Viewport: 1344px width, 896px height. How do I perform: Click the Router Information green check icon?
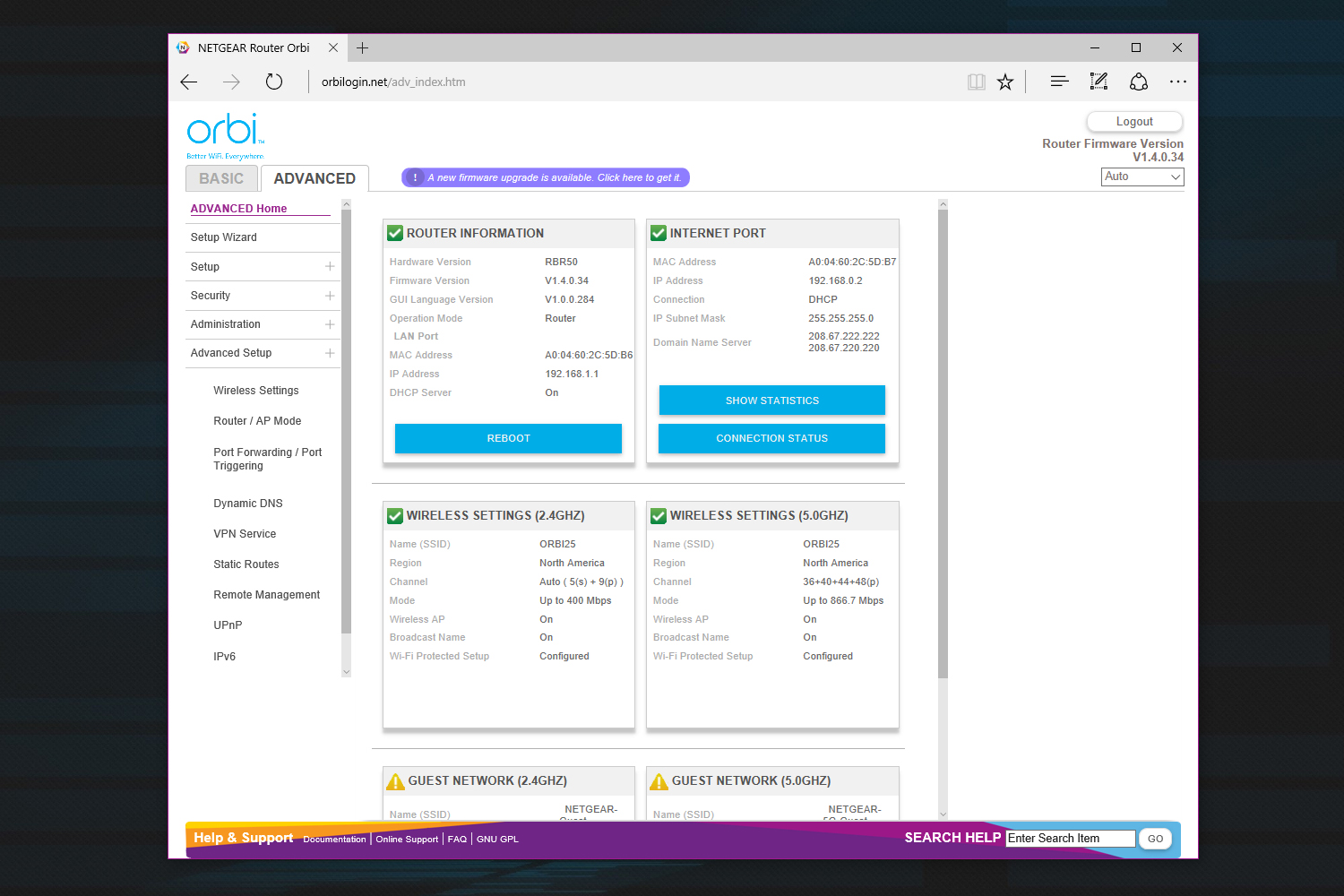(395, 233)
